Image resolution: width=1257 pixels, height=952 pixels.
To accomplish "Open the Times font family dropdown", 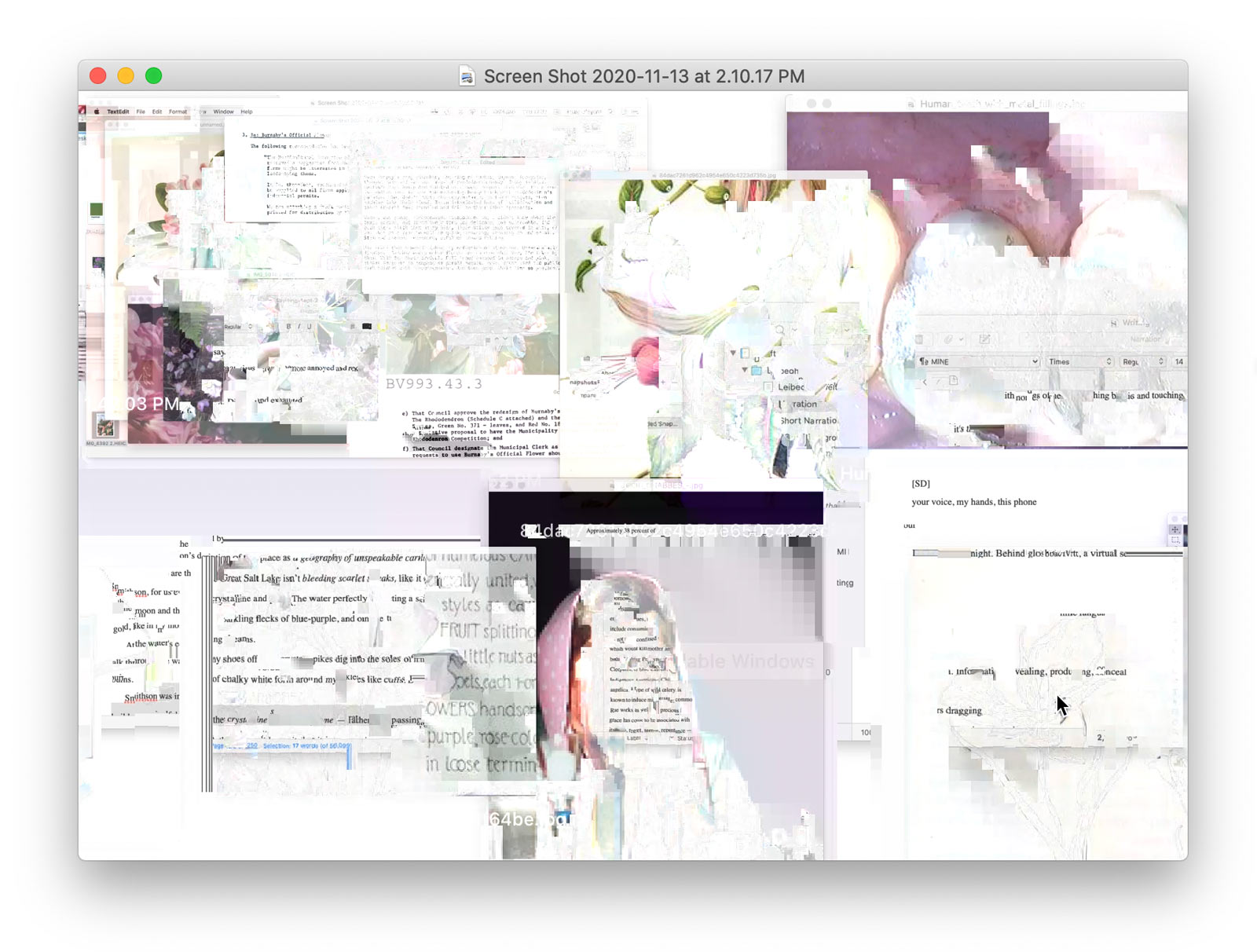I will (1080, 361).
